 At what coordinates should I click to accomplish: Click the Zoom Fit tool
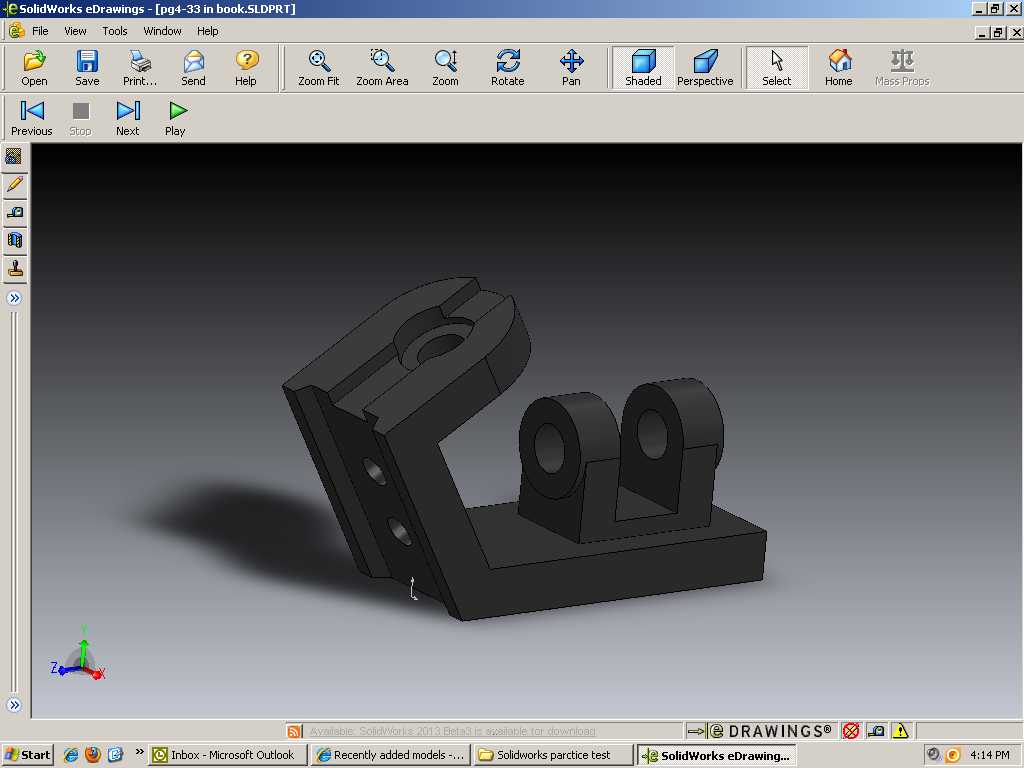pyautogui.click(x=319, y=68)
